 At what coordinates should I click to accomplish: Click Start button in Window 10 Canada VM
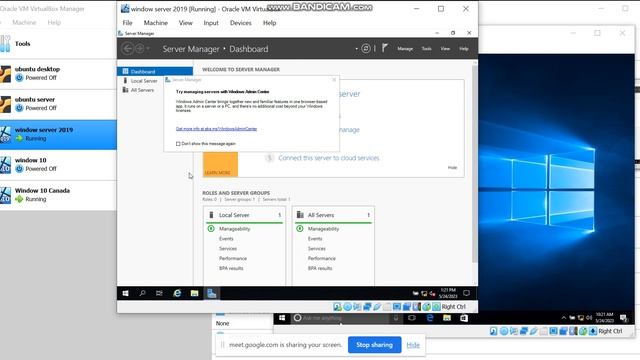(x=282, y=318)
